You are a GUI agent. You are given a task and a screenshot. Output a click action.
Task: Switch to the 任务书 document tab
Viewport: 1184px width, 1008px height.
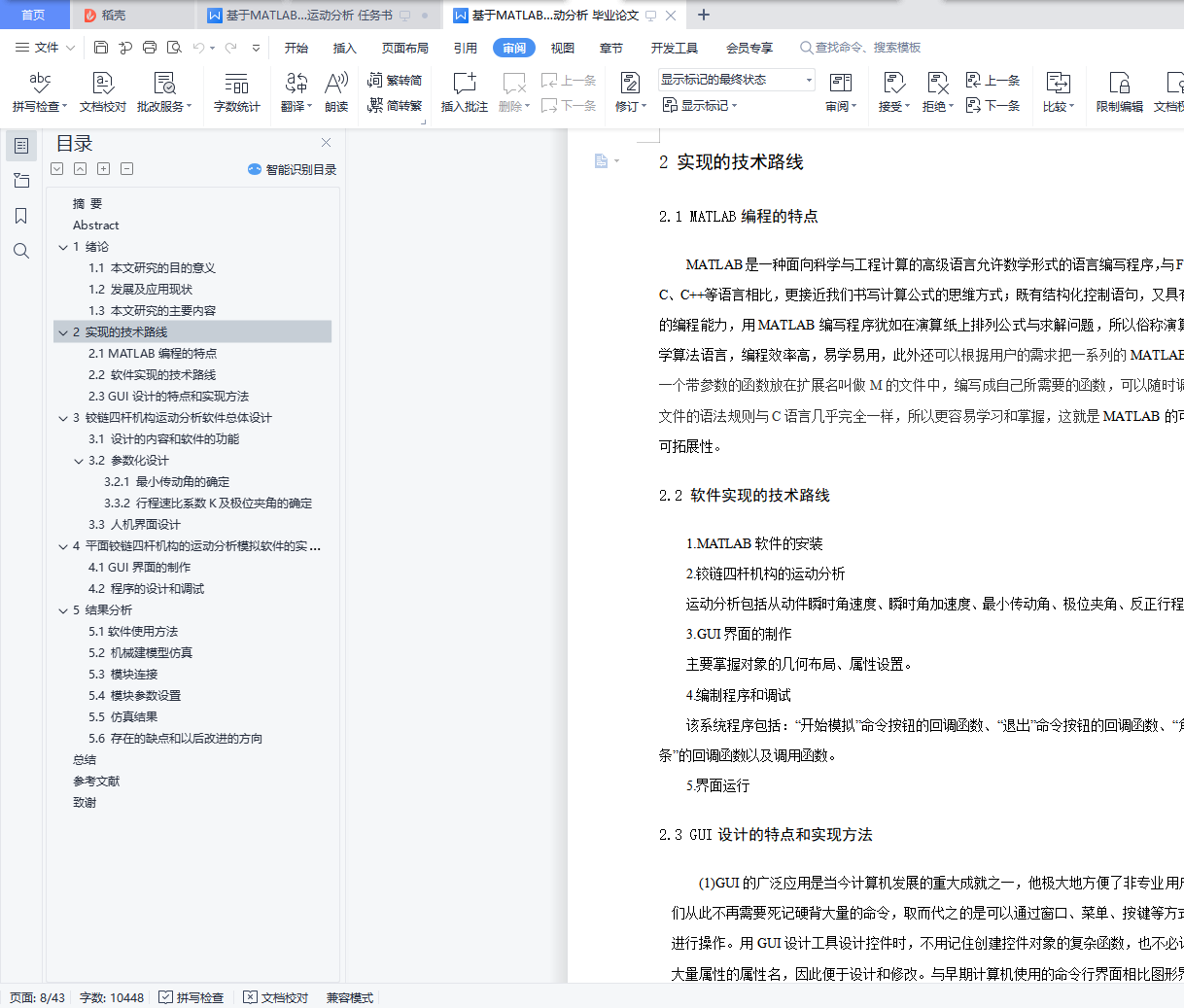tap(319, 16)
